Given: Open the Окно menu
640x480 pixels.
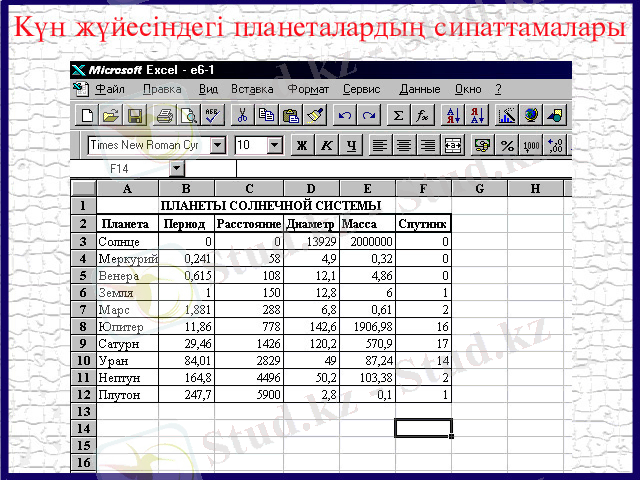Looking at the screenshot, I should pyautogui.click(x=468, y=89).
